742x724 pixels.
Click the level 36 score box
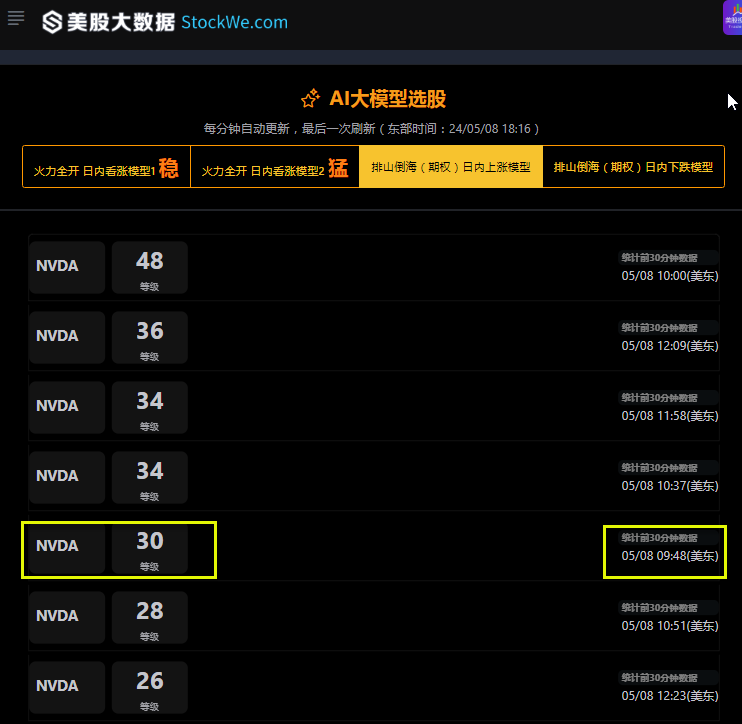point(150,337)
